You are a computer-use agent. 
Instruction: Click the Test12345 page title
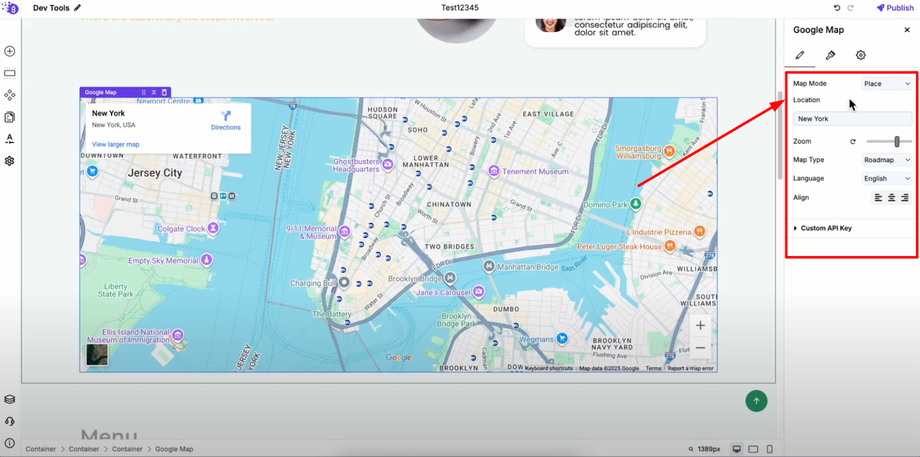(460, 8)
